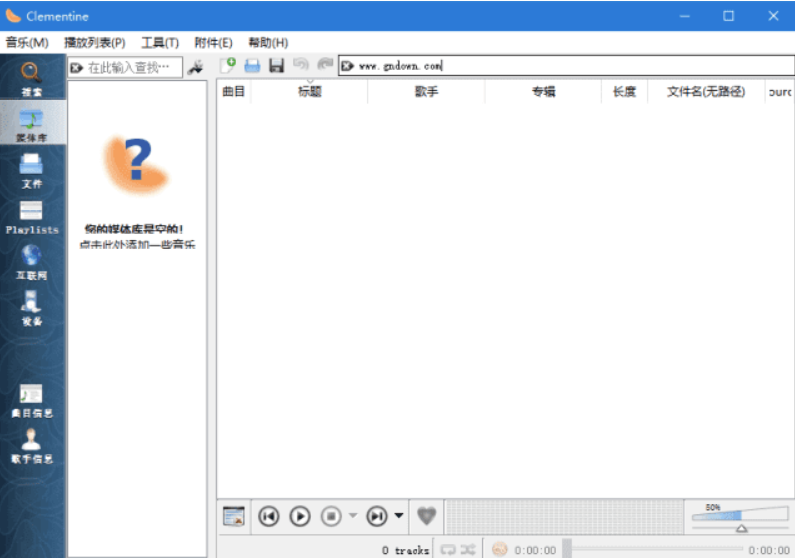Open the 播放列表(P) menu

(x=95, y=43)
